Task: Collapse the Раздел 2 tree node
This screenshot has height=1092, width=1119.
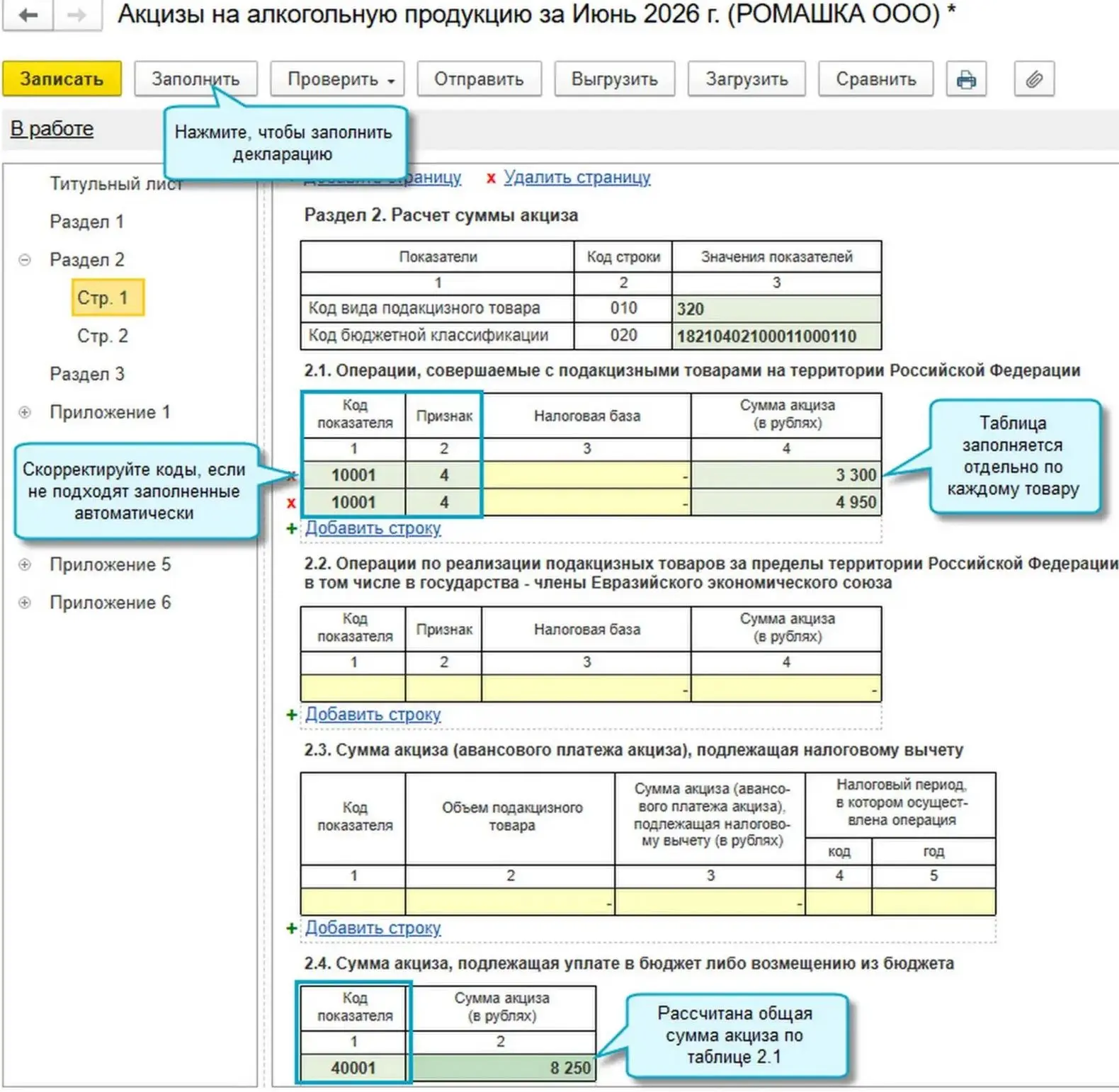Action: pyautogui.click(x=25, y=260)
